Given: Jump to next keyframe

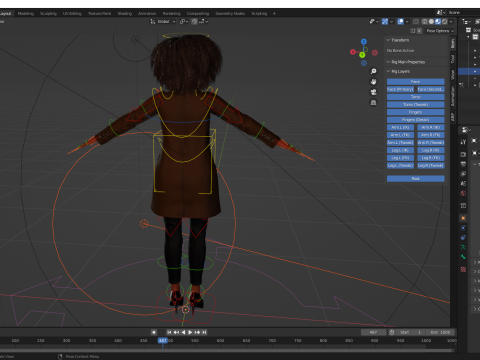Looking at the screenshot, I should point(197,332).
